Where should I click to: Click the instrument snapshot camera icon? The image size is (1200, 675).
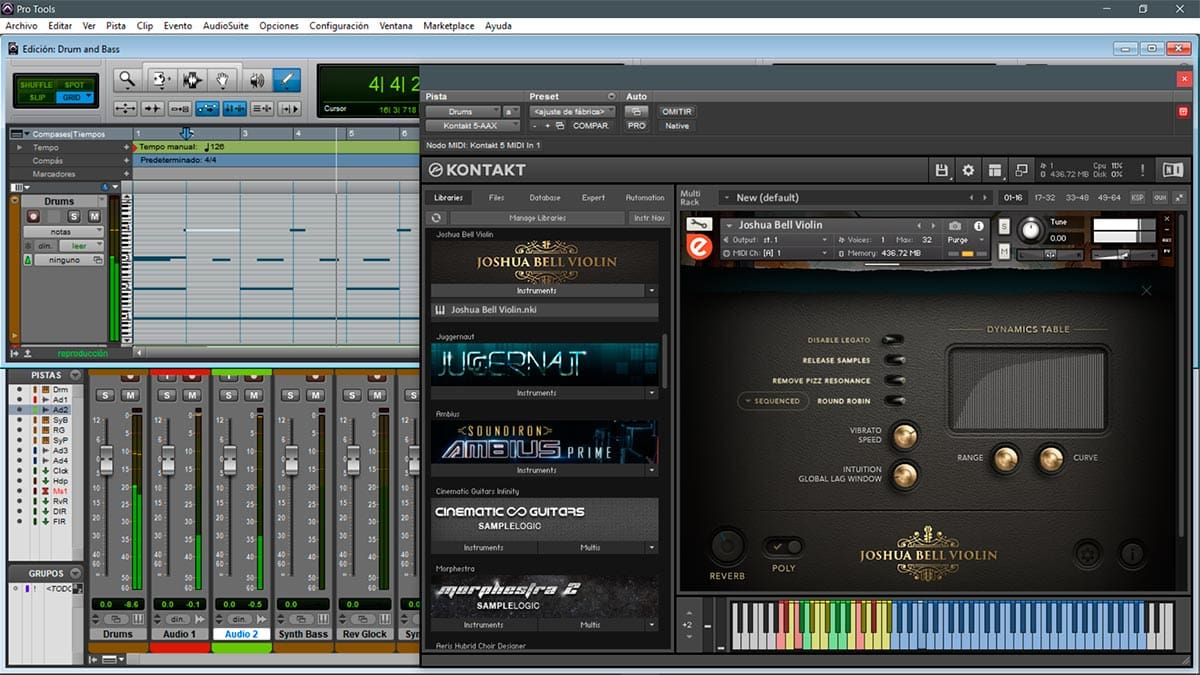[955, 226]
